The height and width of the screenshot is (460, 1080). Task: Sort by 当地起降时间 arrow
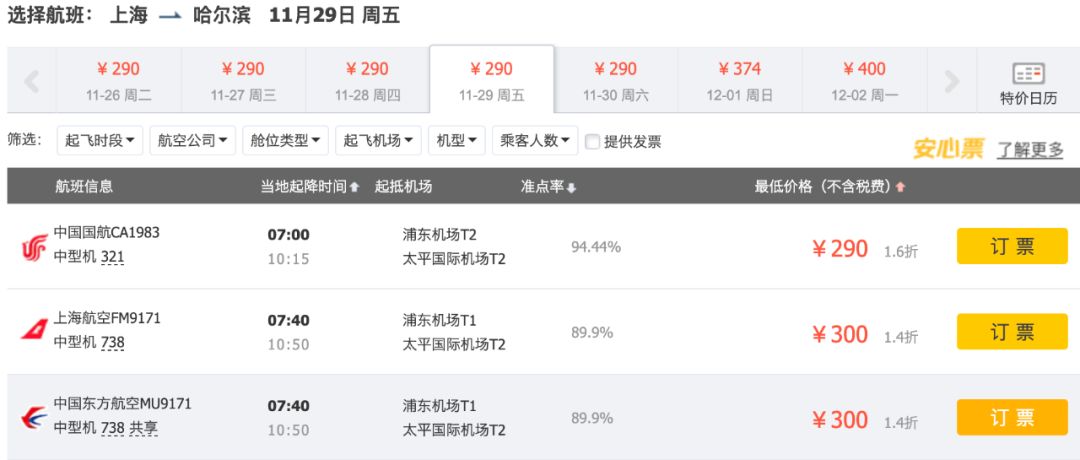coord(355,187)
